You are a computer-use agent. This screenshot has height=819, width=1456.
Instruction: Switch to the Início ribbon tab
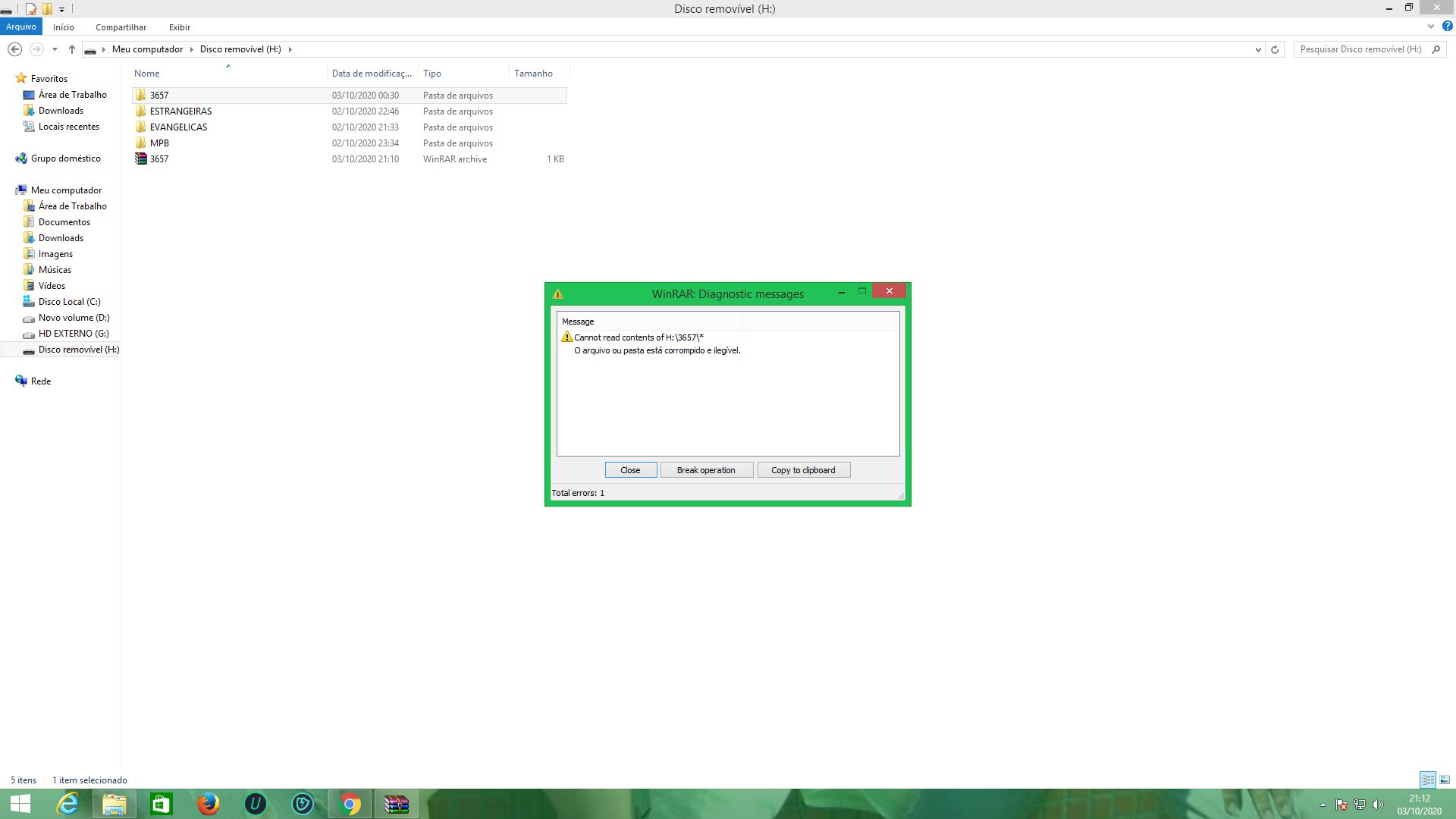(64, 27)
